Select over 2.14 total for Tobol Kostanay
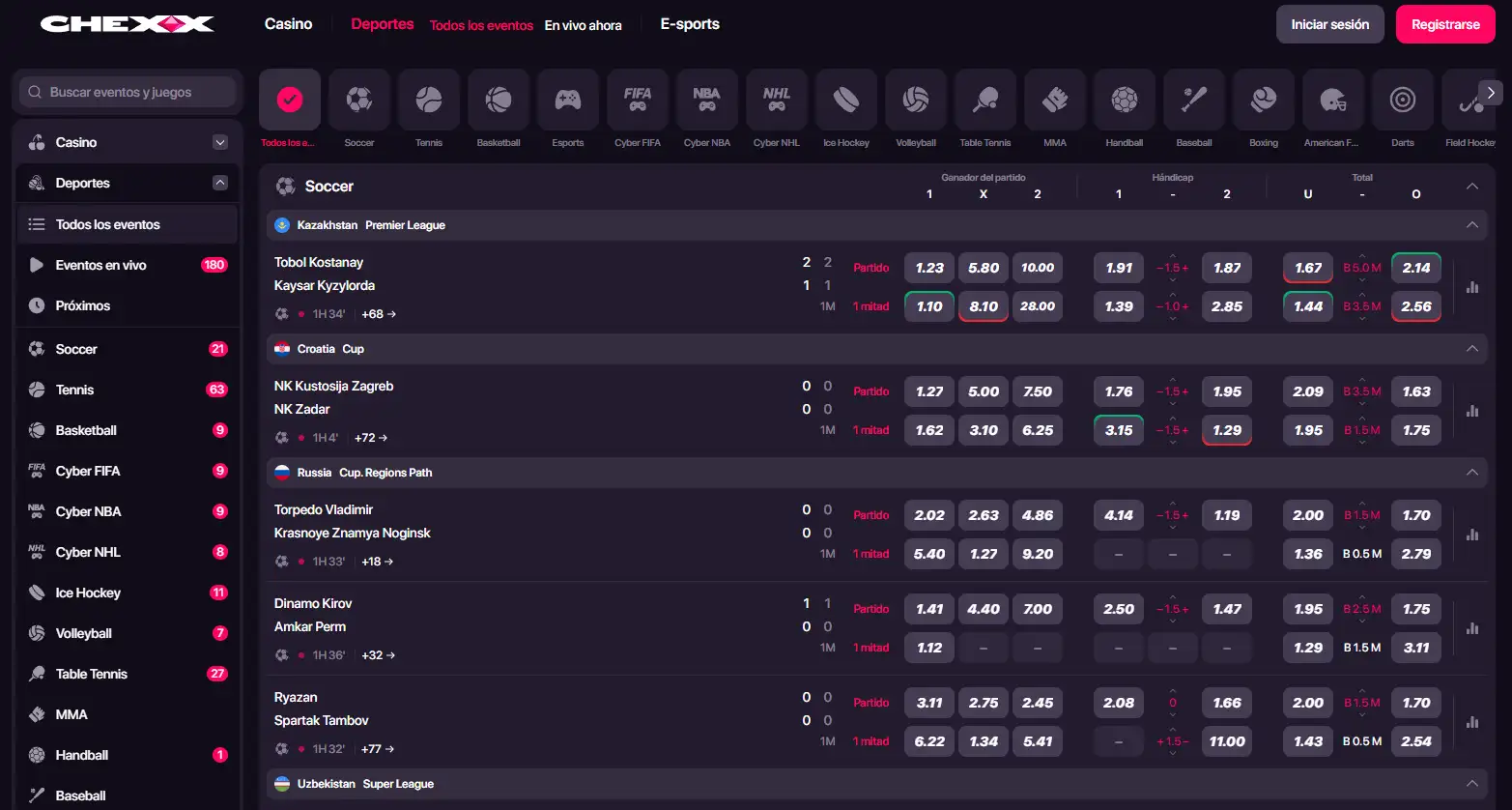1512x810 pixels. click(1416, 268)
